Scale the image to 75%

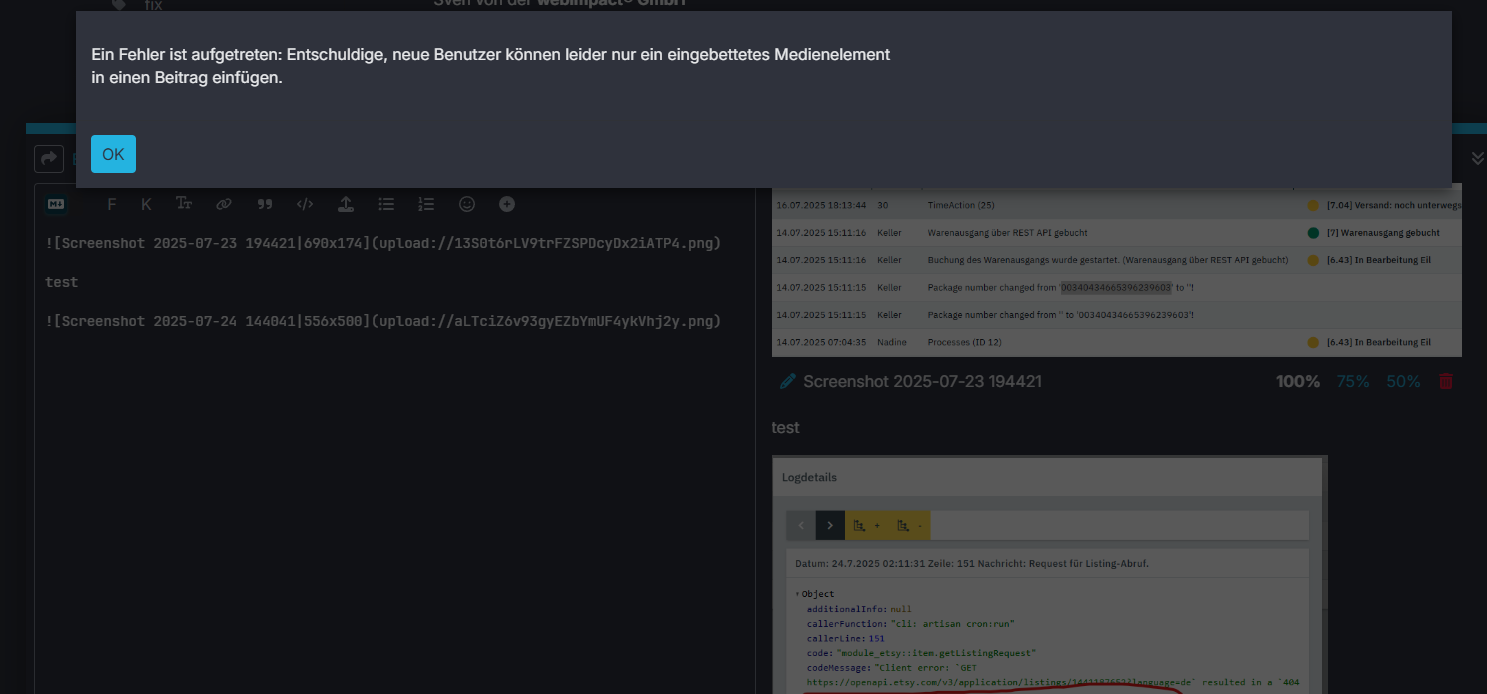[1353, 381]
